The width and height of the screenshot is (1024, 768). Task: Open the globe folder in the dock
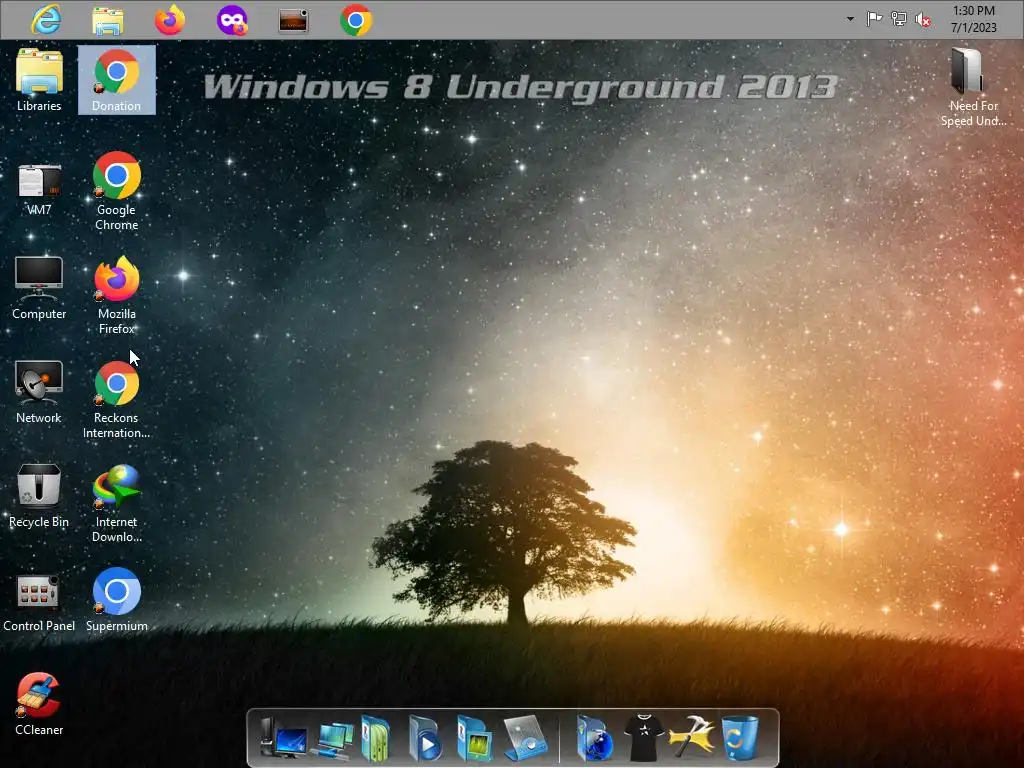[595, 739]
